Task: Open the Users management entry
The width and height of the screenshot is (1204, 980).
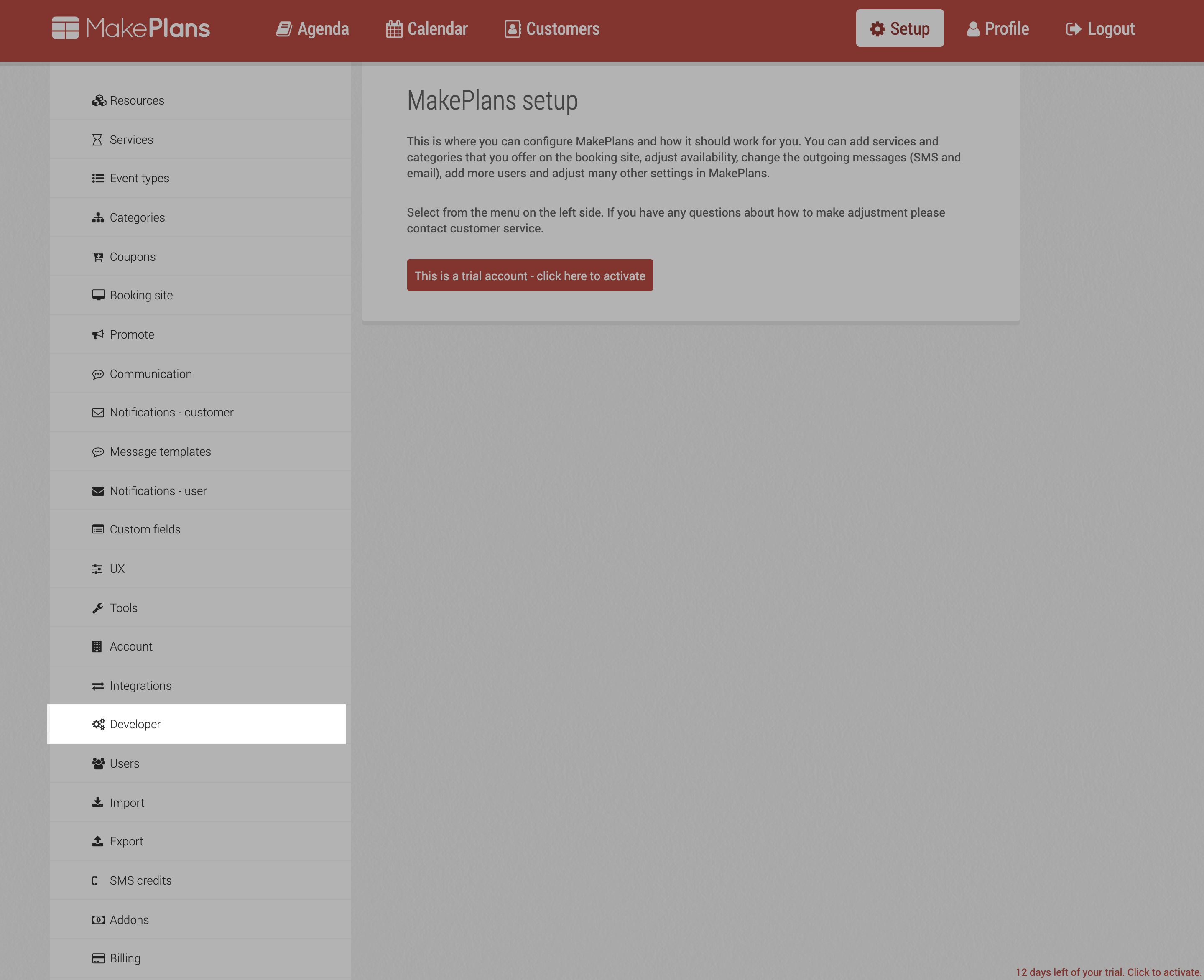Action: 200,763
